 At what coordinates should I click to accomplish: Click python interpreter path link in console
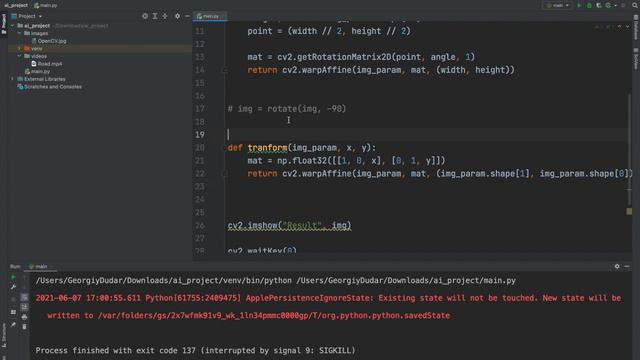click(163, 280)
